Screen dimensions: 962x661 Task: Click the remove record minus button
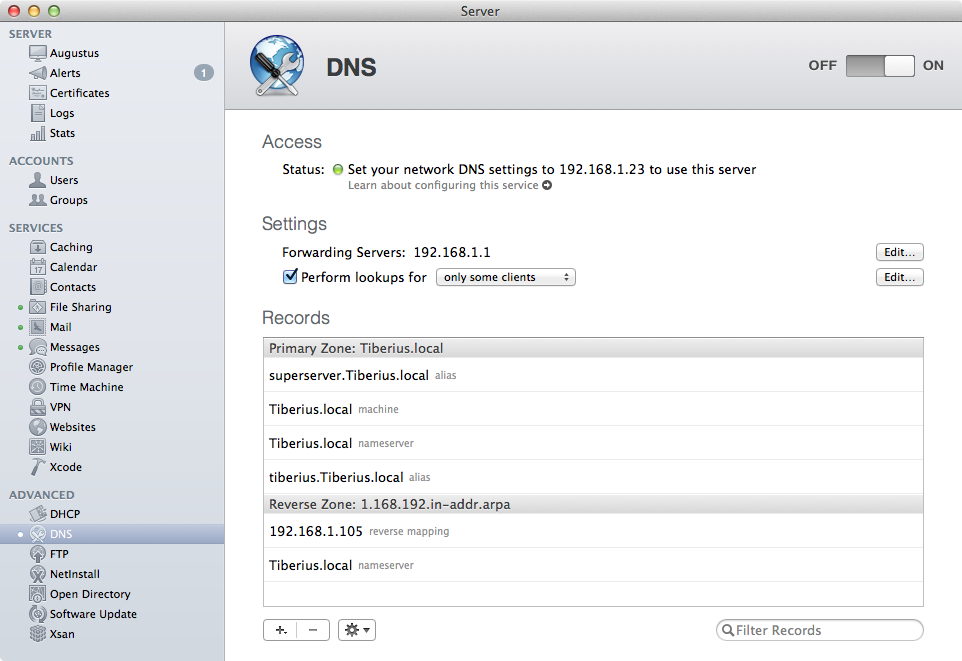(x=313, y=630)
